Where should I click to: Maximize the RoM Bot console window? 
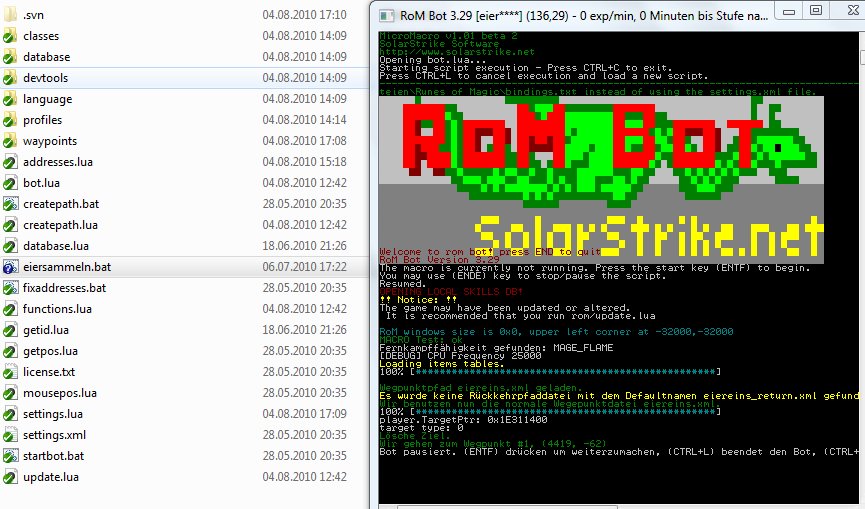[x=815, y=10]
